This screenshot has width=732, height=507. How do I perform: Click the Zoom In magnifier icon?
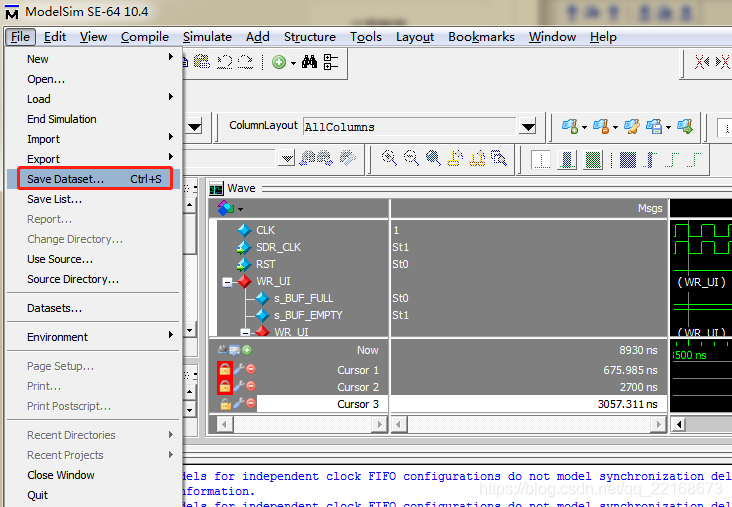click(389, 158)
